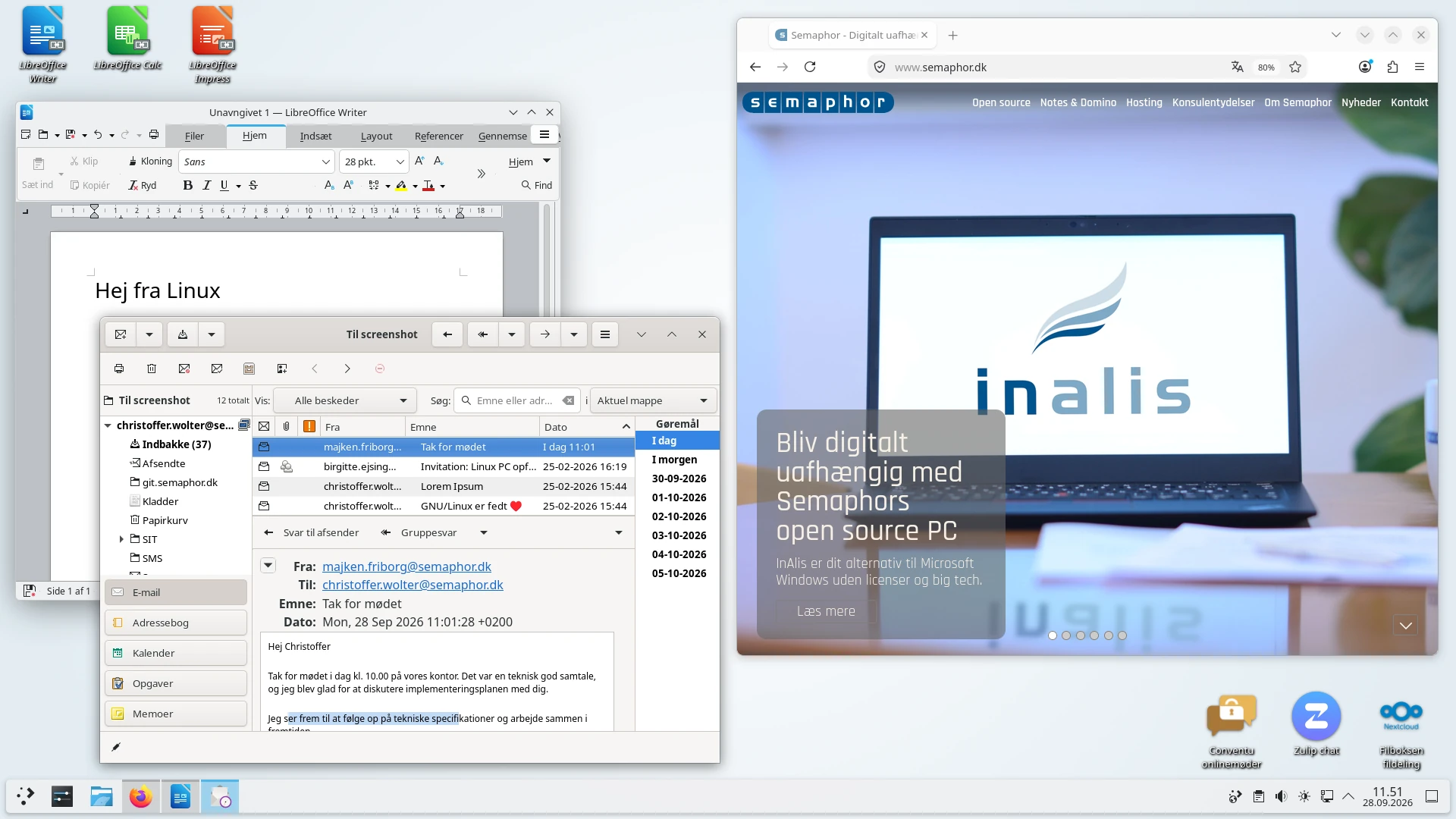This screenshot has width=1456, height=819.
Task: Click the Italic icon in Writer
Action: 206,185
